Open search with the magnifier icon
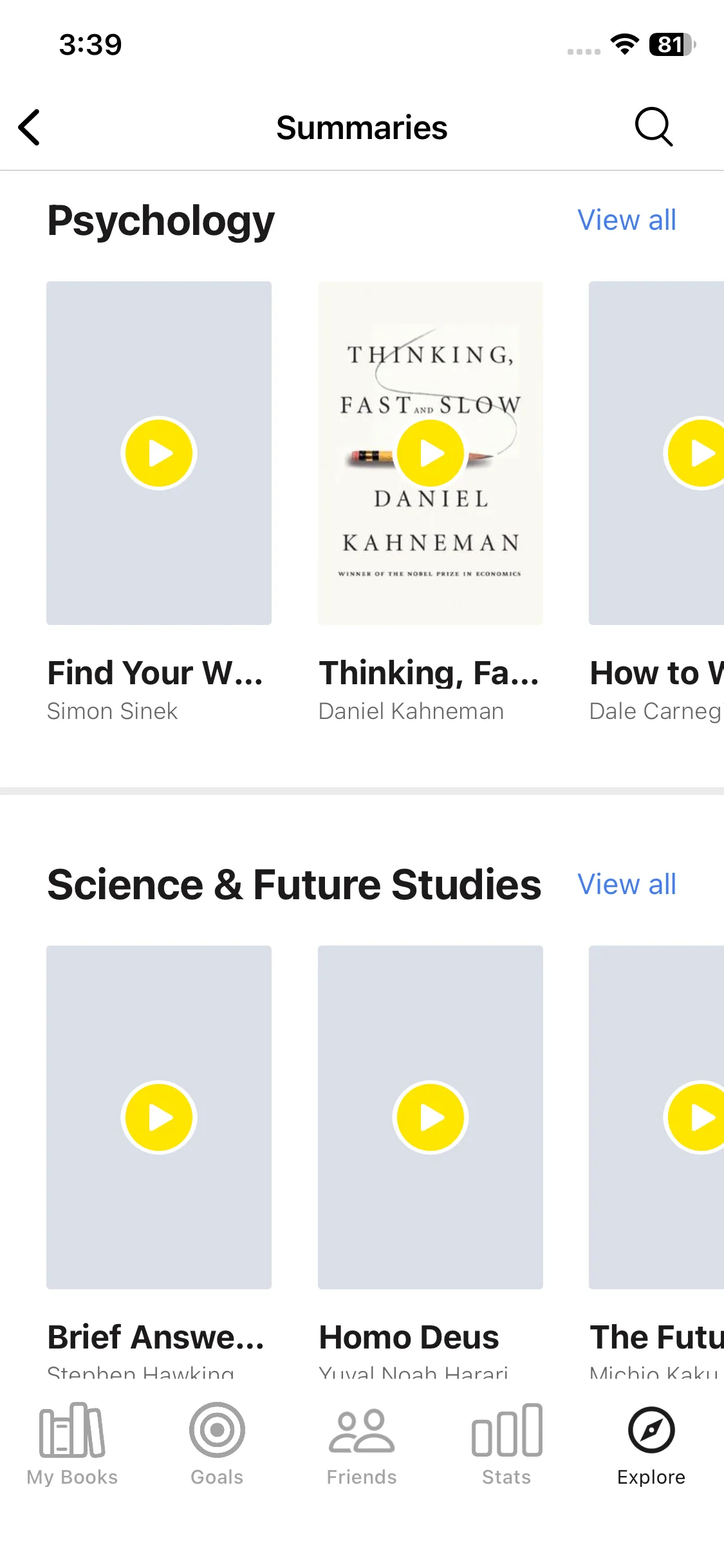 (653, 127)
